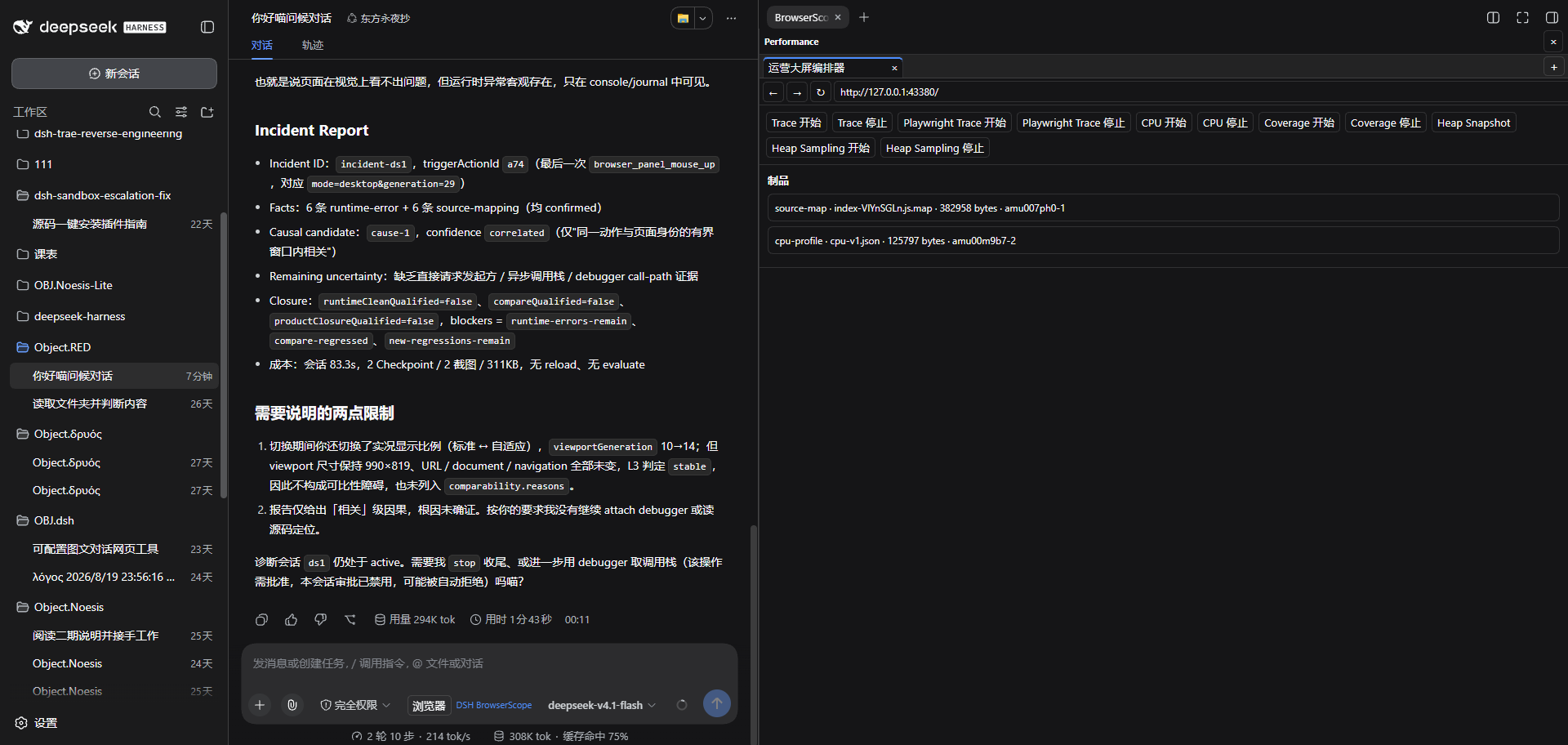Open conversation 可配置图文对话网页工具
The width and height of the screenshot is (1568, 745).
pyautogui.click(x=114, y=549)
